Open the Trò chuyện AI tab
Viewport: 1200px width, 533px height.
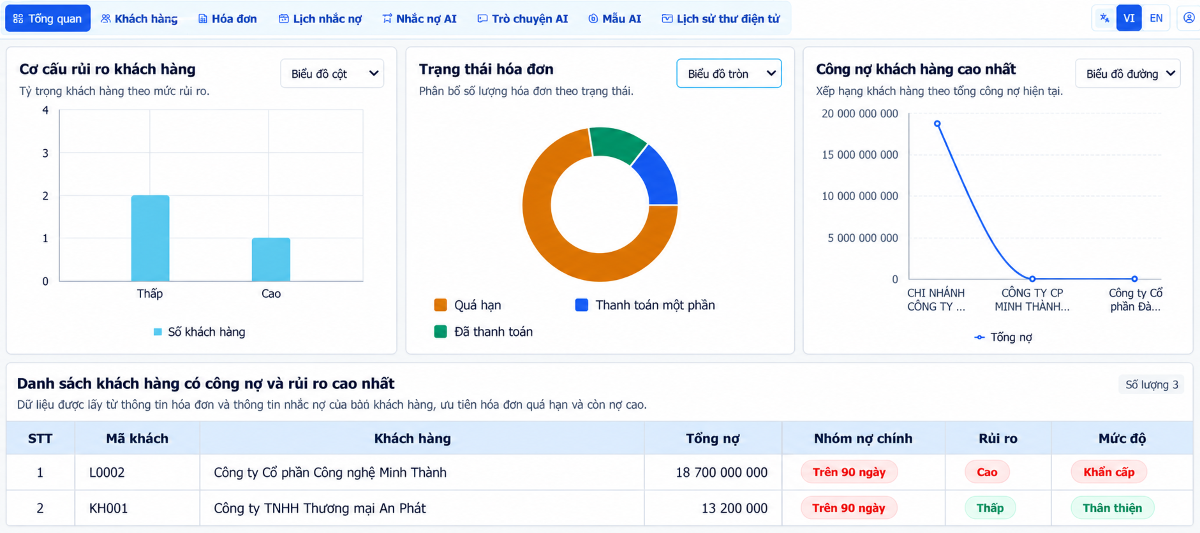522,18
